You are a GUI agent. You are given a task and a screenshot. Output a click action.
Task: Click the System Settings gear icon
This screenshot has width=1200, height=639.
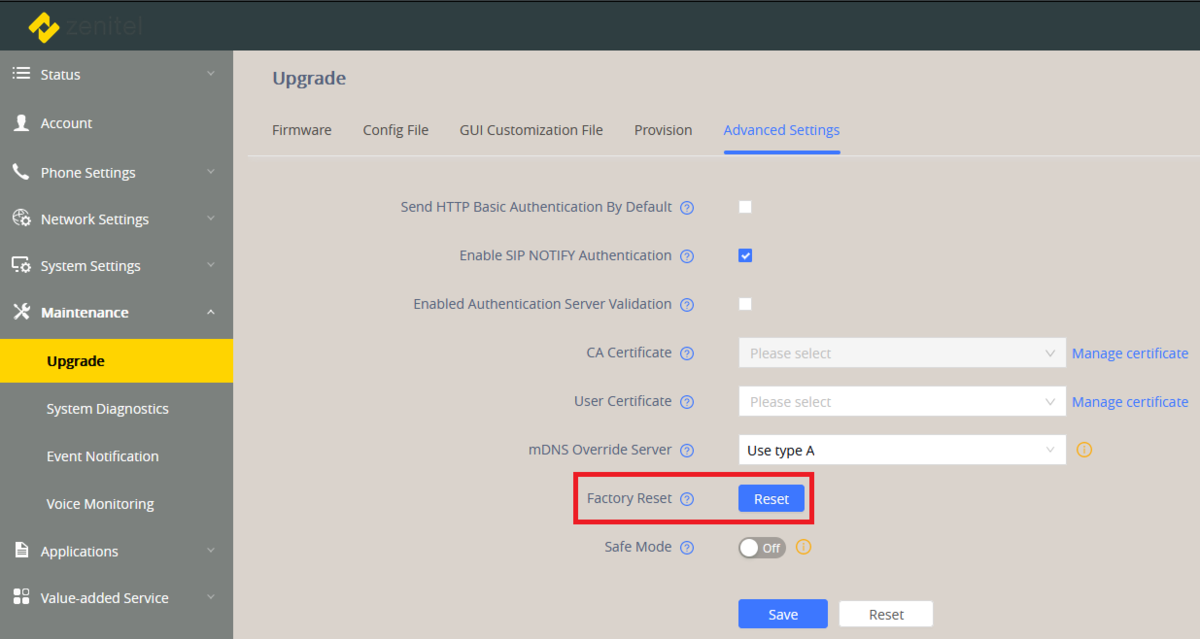[x=21, y=265]
